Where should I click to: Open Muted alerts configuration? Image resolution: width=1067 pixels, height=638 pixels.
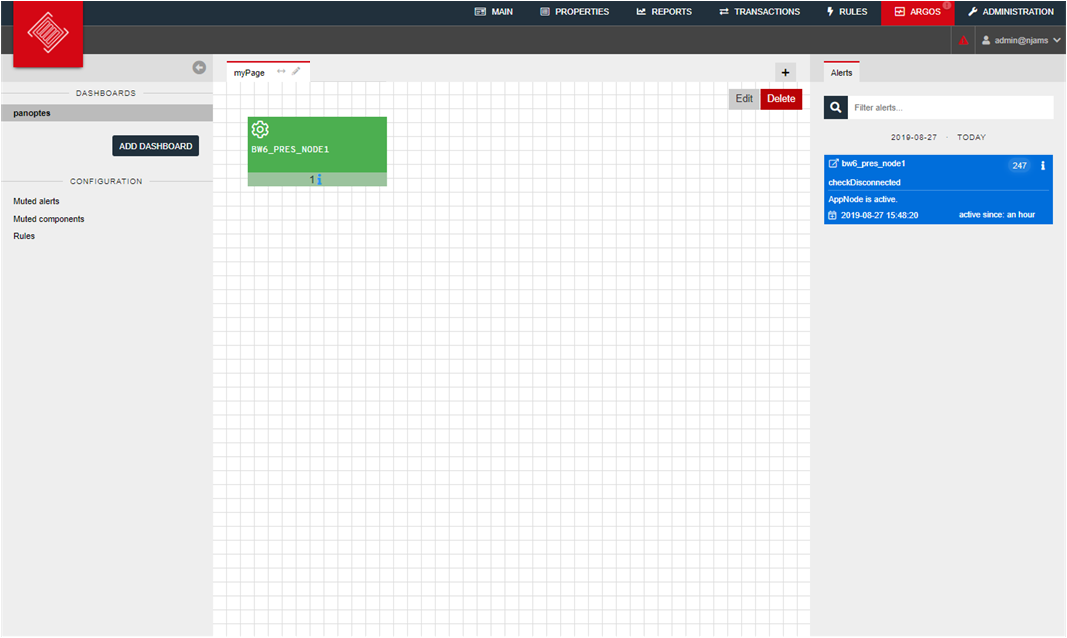pyautogui.click(x=36, y=201)
